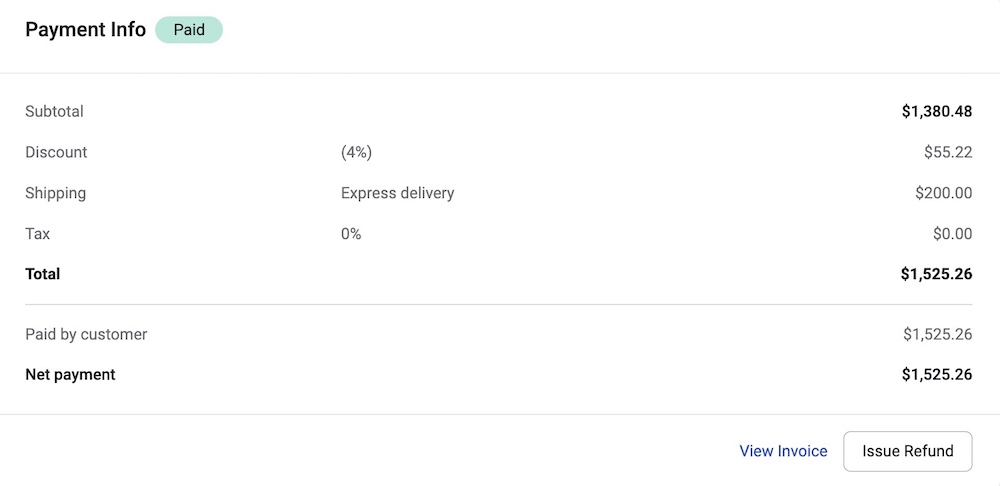Screen dimensions: 1000x486
Task: Click the Subtotal label
Action: (54, 112)
